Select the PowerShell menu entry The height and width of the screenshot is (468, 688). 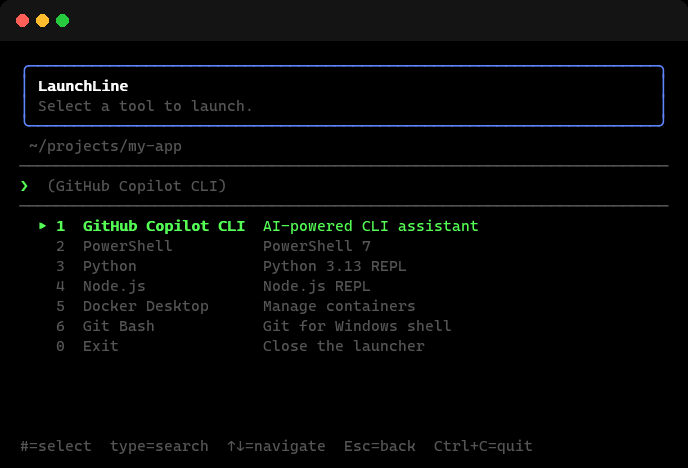pyautogui.click(x=213, y=246)
